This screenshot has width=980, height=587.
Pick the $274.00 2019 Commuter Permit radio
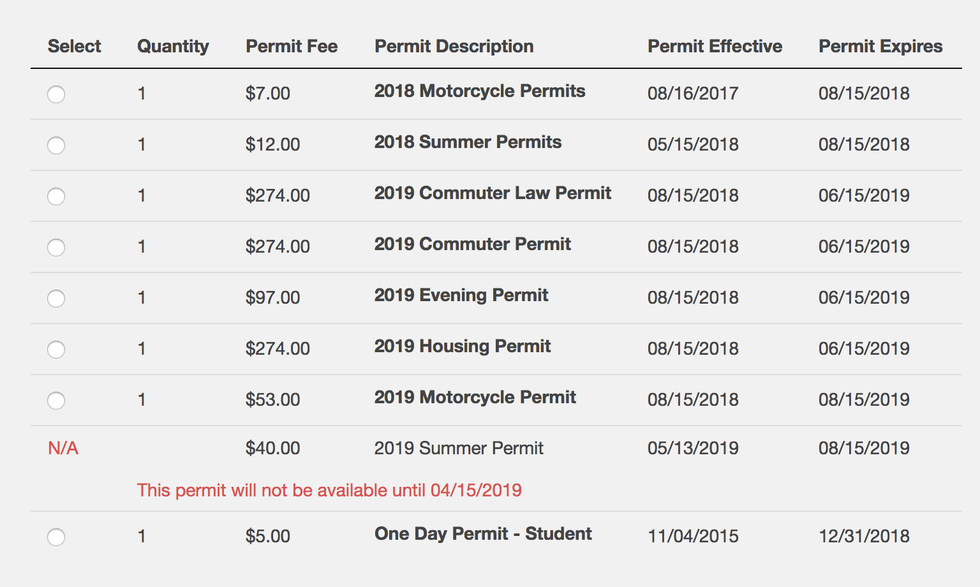(56, 247)
